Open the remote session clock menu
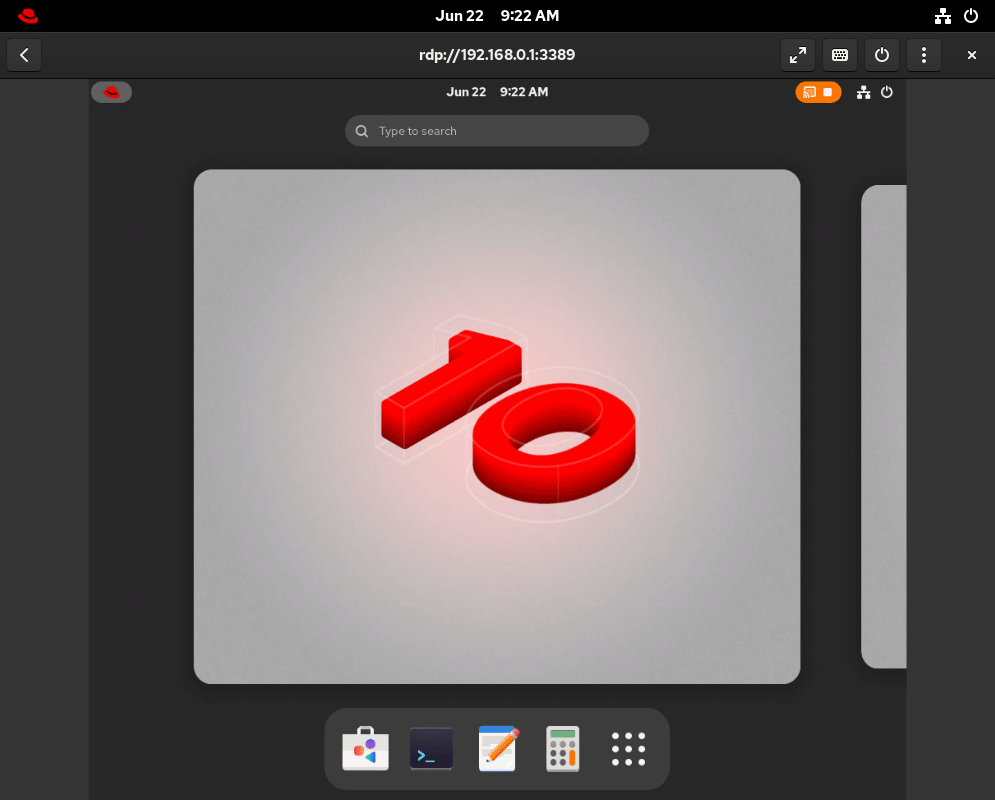995x800 pixels. (497, 92)
